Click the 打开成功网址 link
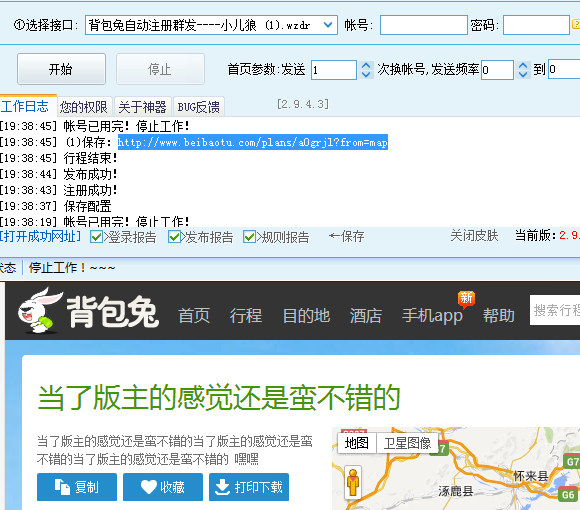Image resolution: width=580 pixels, height=510 pixels. [40, 236]
